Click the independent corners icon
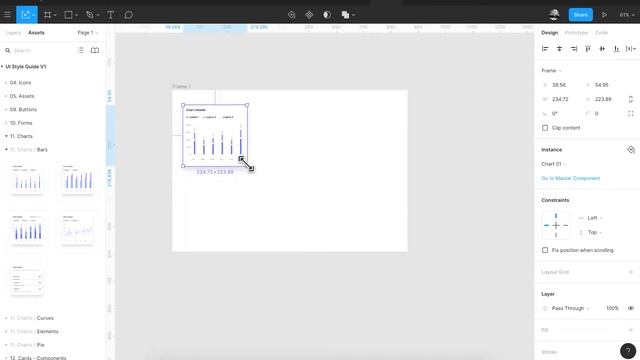The width and height of the screenshot is (640, 360). click(631, 113)
